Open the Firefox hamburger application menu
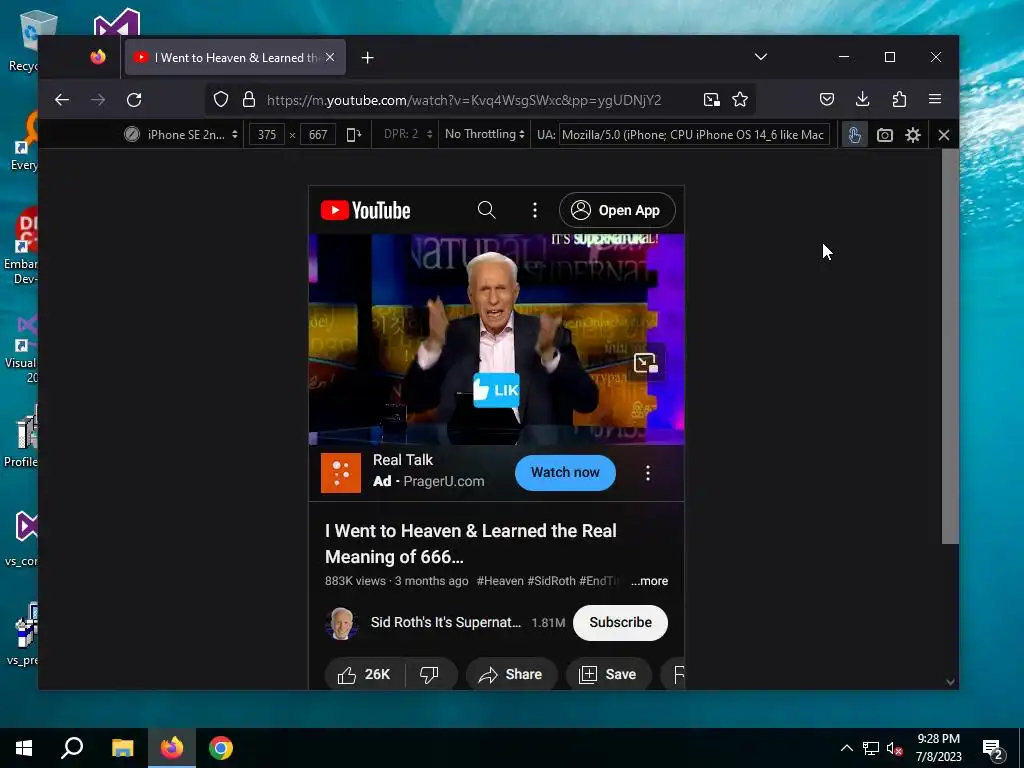Image resolution: width=1024 pixels, height=768 pixels. point(935,99)
